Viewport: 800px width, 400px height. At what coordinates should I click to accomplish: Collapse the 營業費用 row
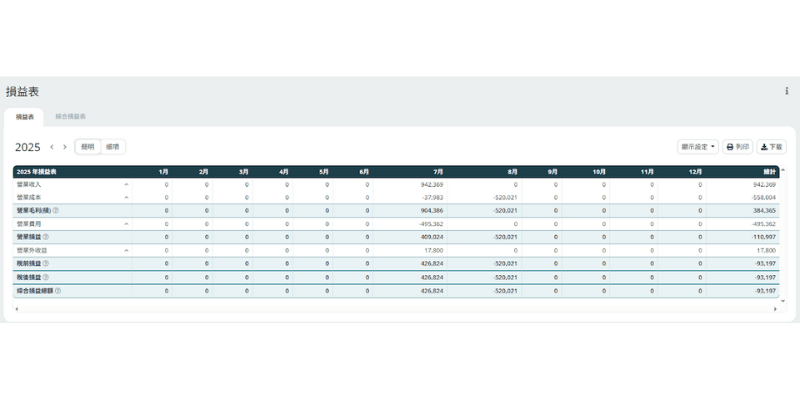point(126,224)
